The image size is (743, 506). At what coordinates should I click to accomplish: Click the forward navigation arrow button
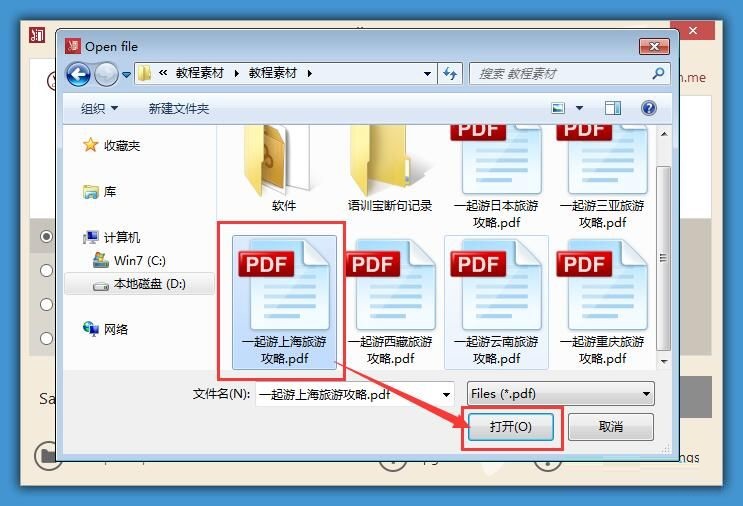coord(106,74)
